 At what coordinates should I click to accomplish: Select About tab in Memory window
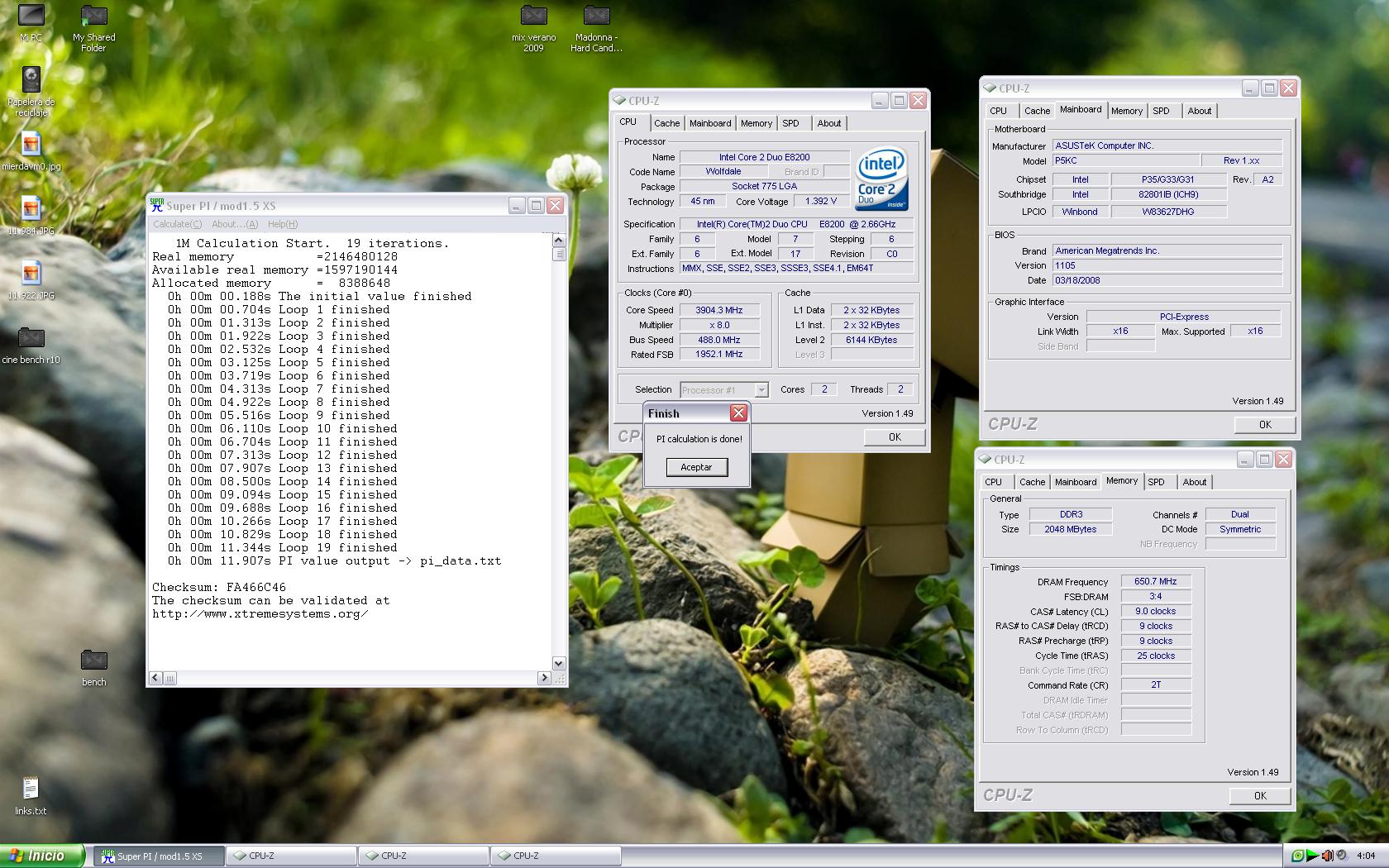(x=1195, y=482)
